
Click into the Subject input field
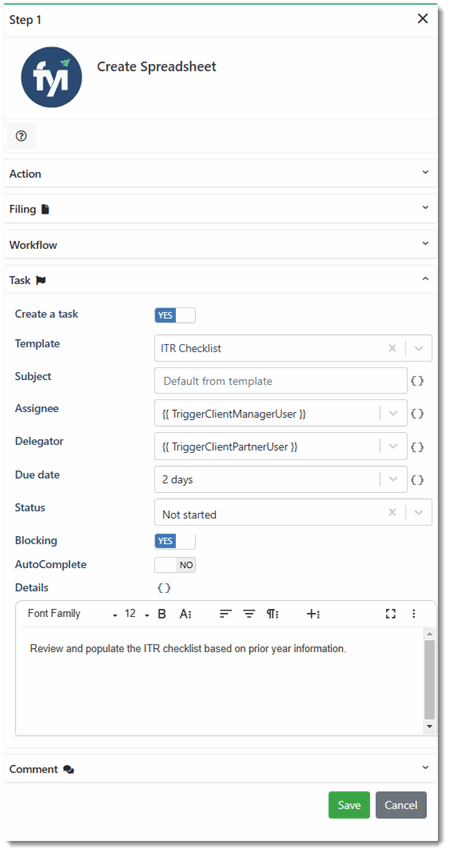click(281, 381)
